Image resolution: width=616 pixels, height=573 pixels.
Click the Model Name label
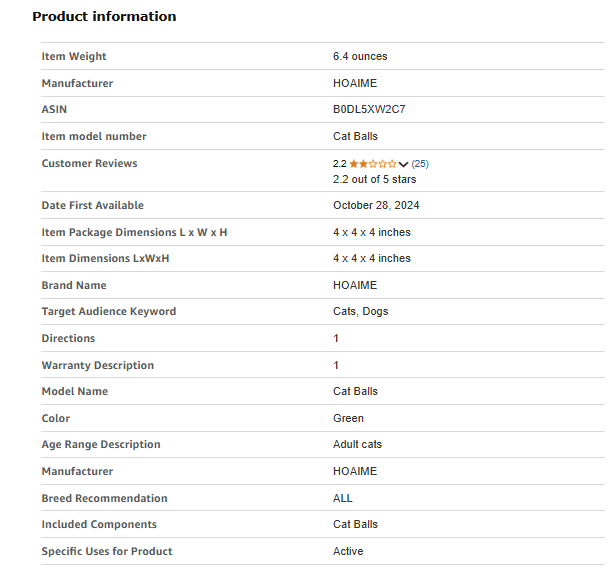click(x=75, y=392)
